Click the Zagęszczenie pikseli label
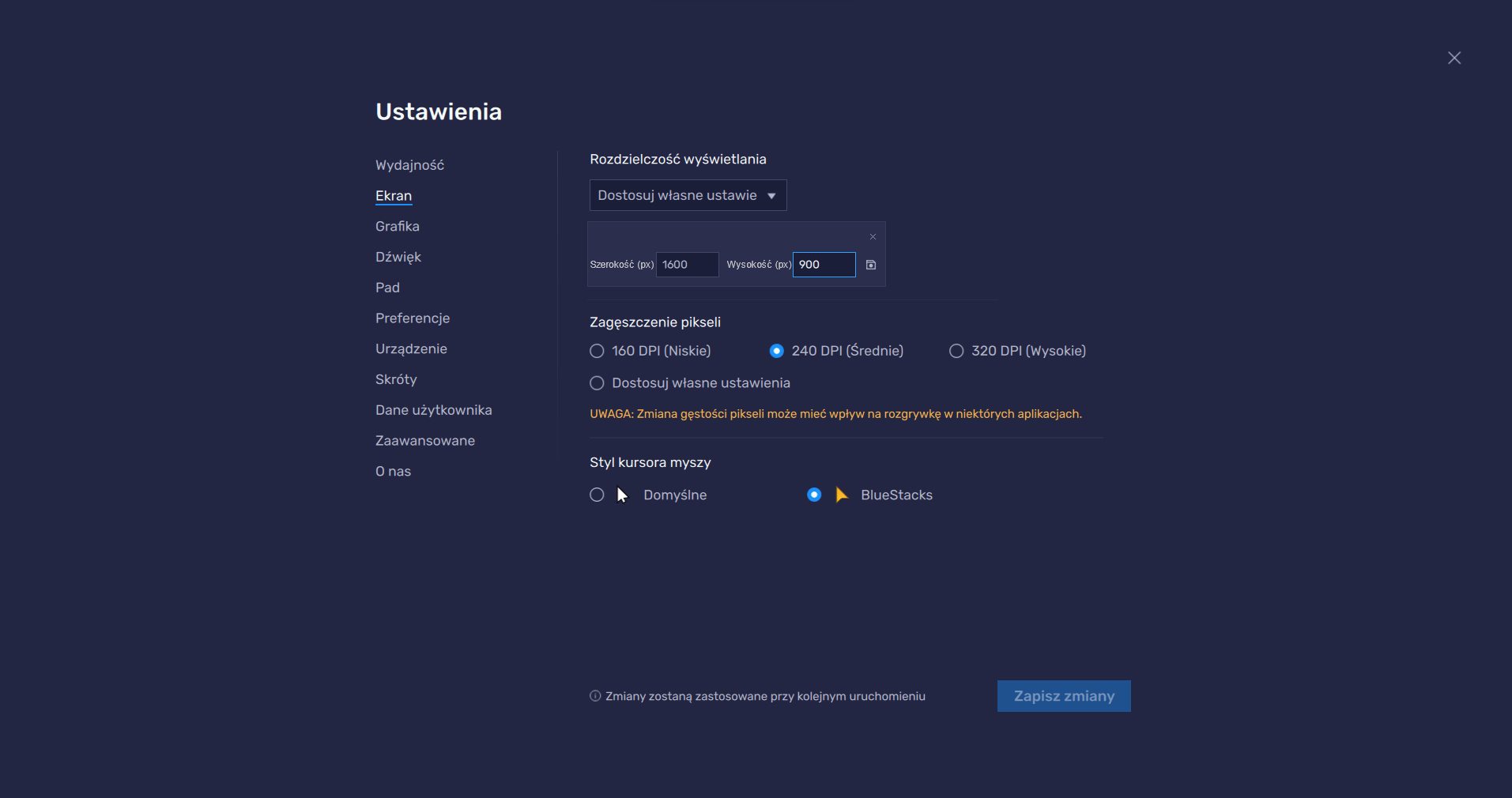The height and width of the screenshot is (798, 1512). pyautogui.click(x=655, y=322)
